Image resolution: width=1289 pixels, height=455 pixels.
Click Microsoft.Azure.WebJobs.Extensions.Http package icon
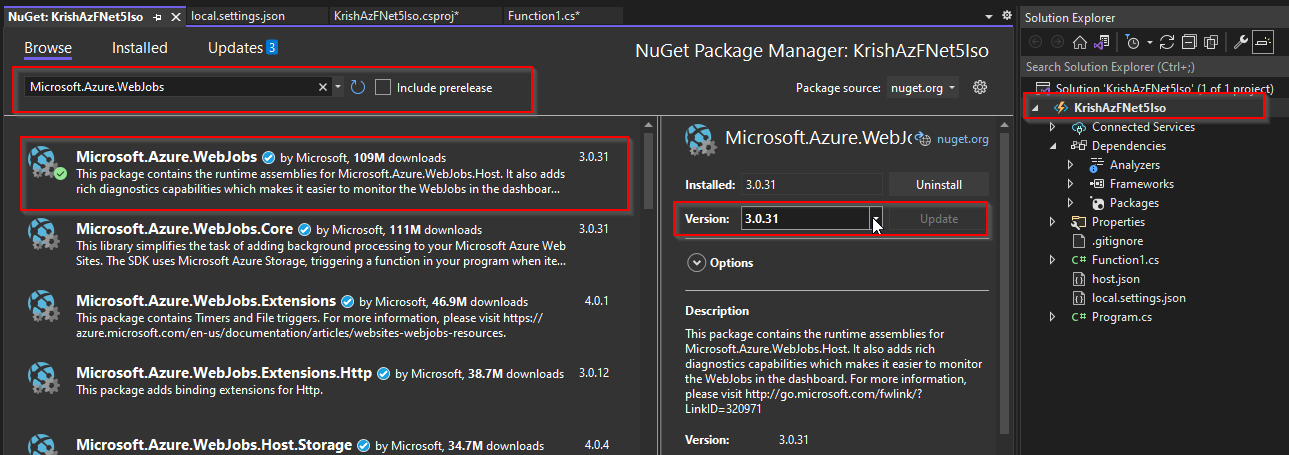point(46,378)
